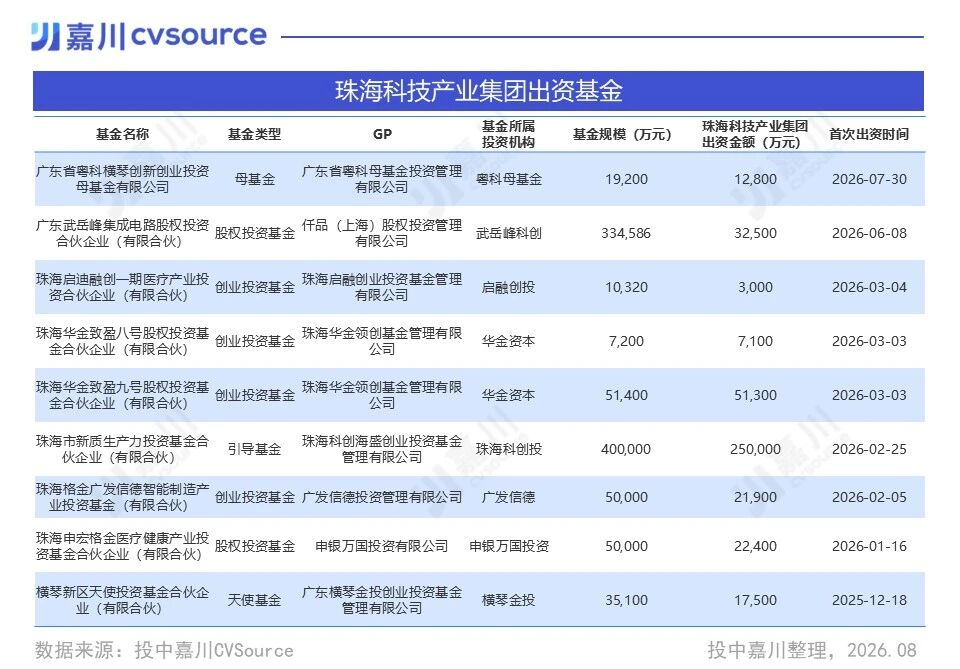Select fund 珠海格金广发信德智能制造产业投资基金

(122, 497)
